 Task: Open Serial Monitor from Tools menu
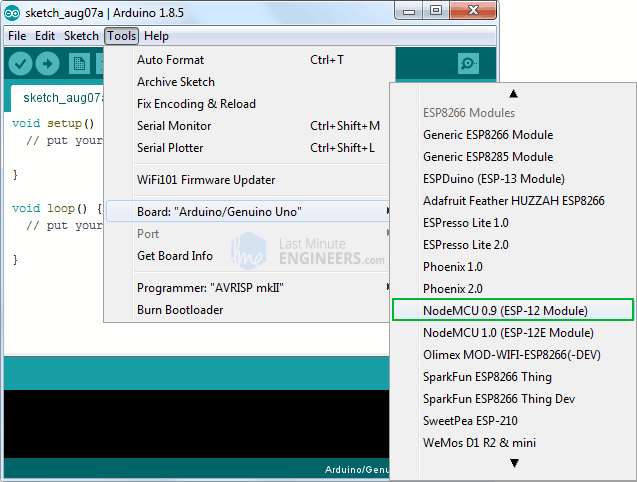pyautogui.click(x=247, y=126)
